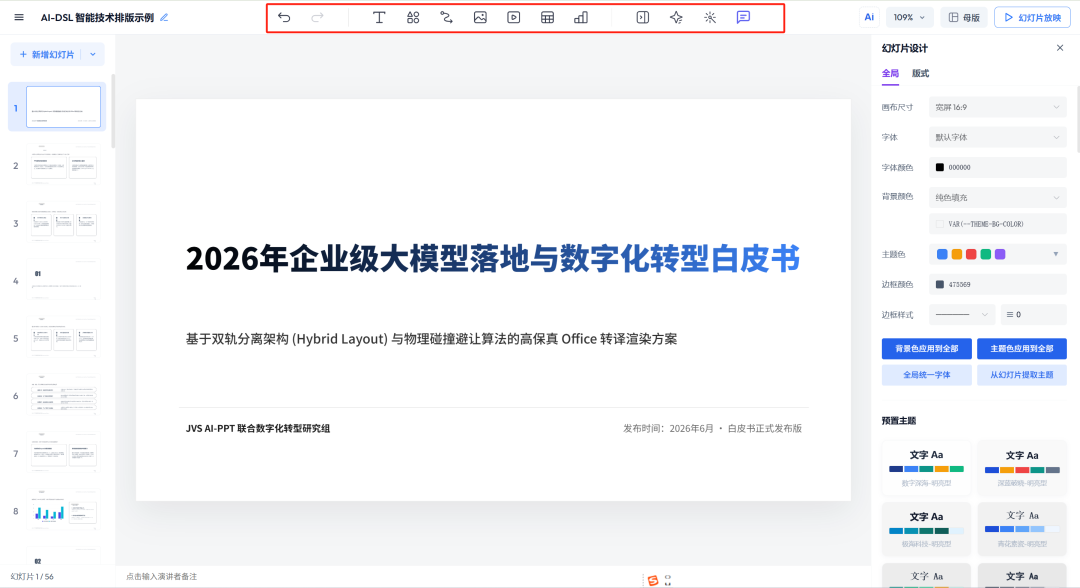Open the 背景颜色 纯色填充 dropdown
Image resolution: width=1080 pixels, height=588 pixels.
(997, 197)
